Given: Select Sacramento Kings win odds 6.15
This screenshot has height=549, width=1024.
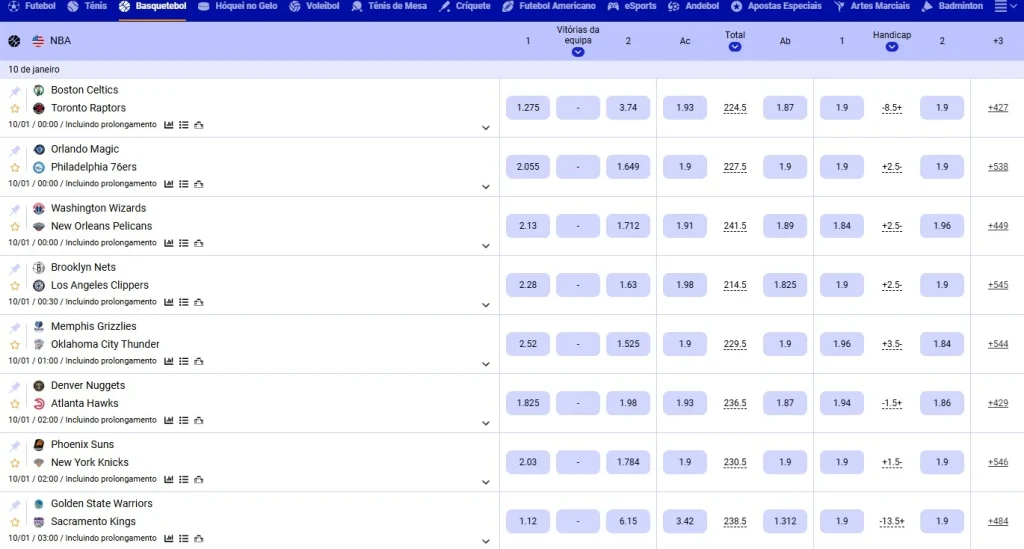Looking at the screenshot, I should pyautogui.click(x=628, y=521).
